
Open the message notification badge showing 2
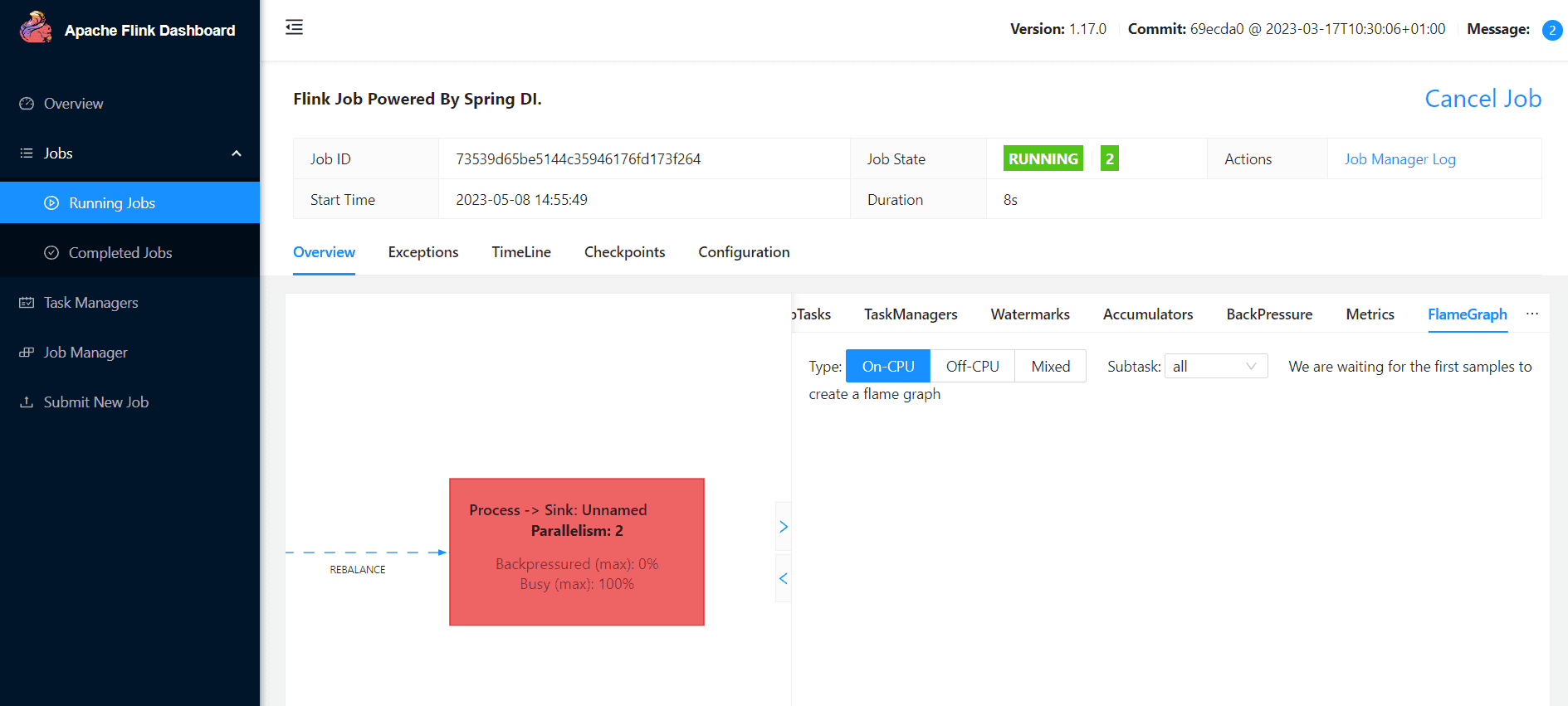[1551, 30]
